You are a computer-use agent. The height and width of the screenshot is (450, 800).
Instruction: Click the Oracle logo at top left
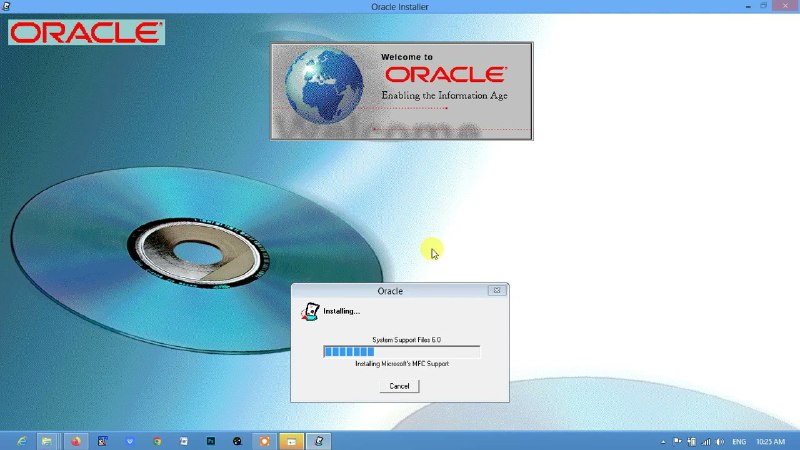pos(86,33)
